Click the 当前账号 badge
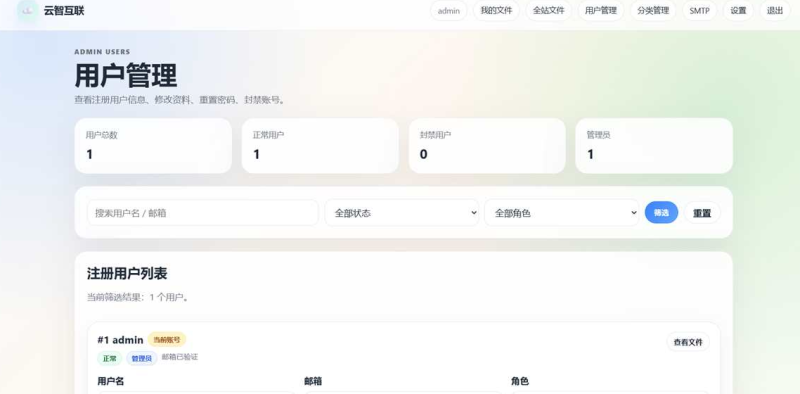 tap(167, 339)
